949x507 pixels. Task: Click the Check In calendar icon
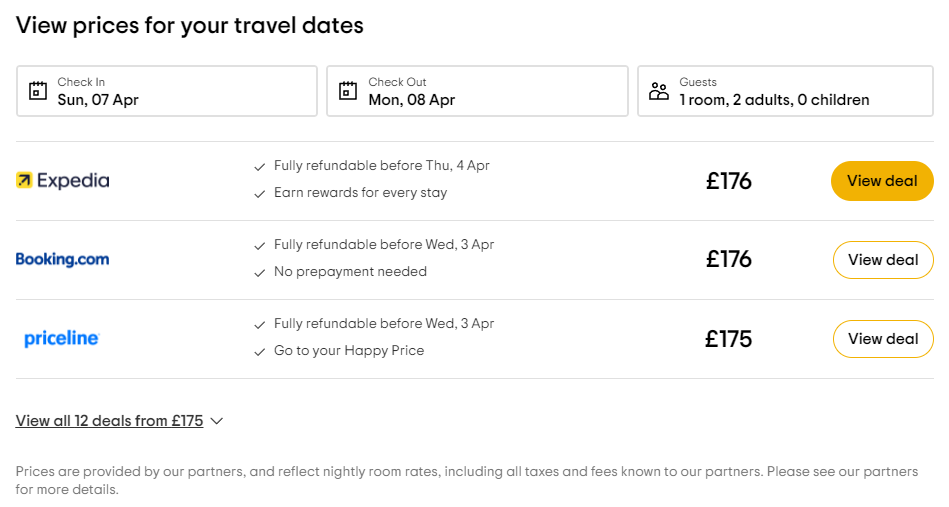coord(38,91)
